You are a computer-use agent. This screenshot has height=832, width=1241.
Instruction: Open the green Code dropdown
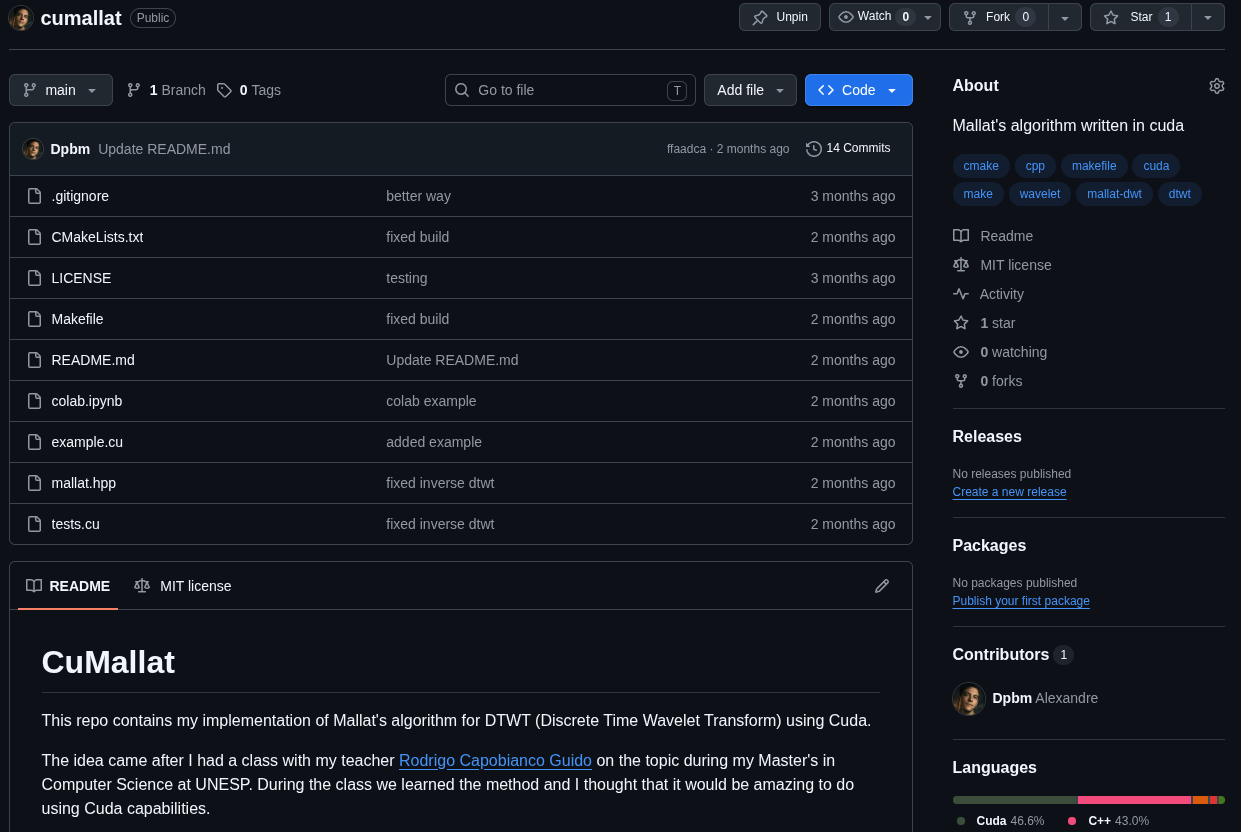(859, 90)
